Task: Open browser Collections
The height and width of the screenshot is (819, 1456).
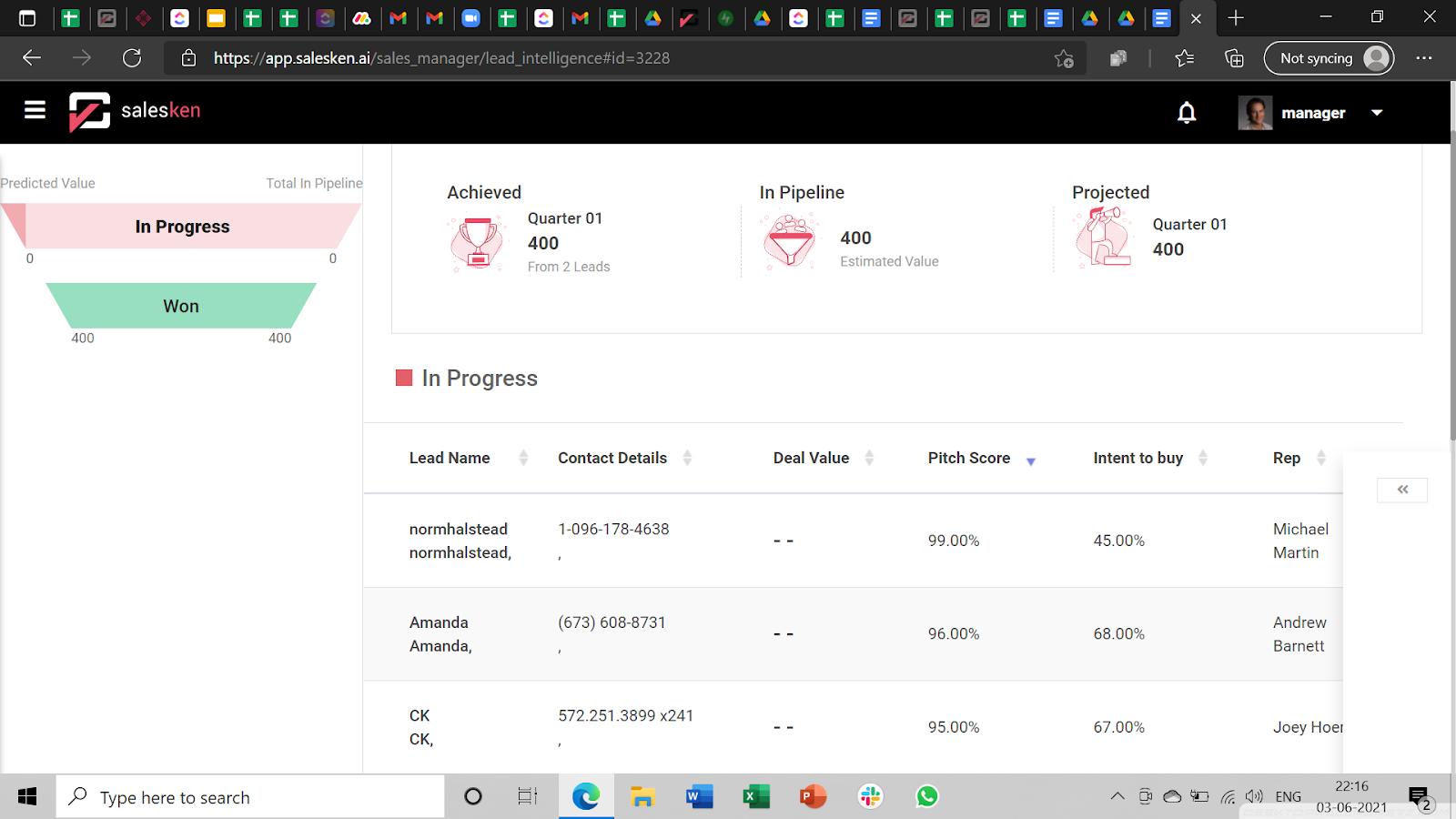Action: click(x=1234, y=58)
